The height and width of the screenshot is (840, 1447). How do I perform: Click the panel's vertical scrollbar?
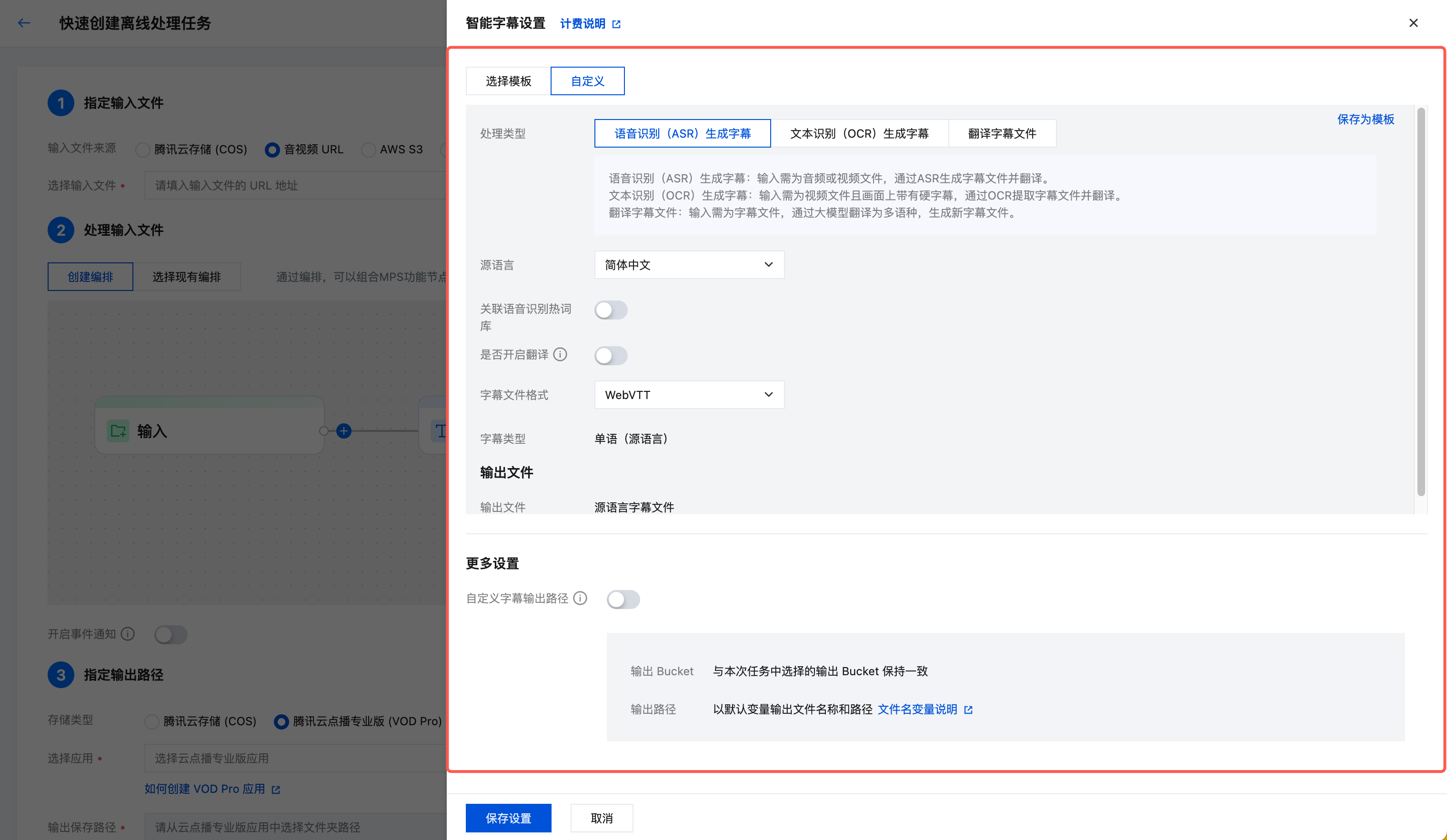pyautogui.click(x=1421, y=301)
